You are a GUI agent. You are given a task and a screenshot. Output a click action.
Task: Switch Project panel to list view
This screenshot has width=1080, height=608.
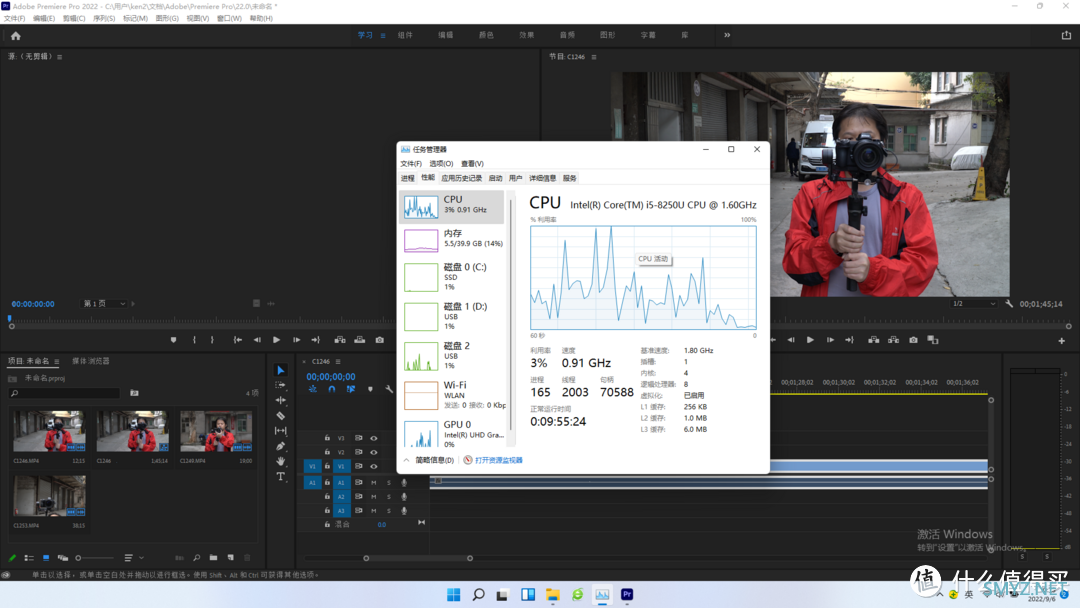tap(29, 558)
